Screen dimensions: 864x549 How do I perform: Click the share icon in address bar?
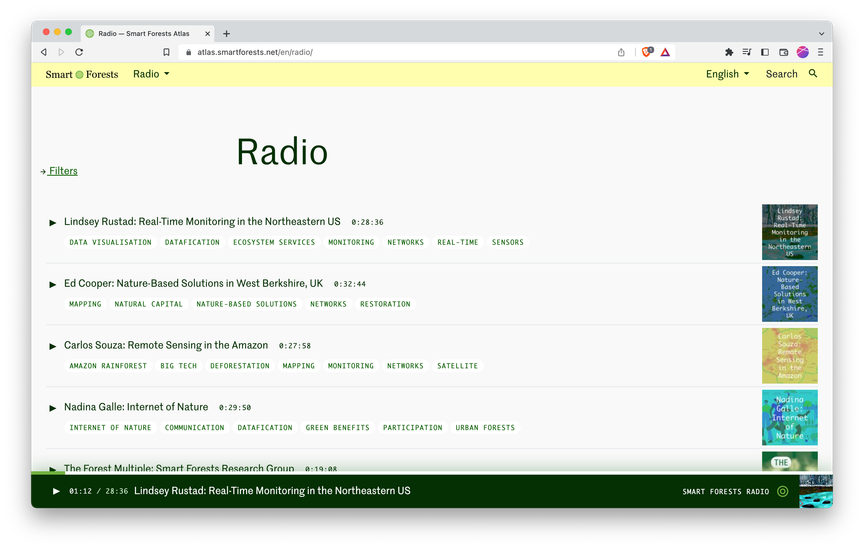(621, 52)
